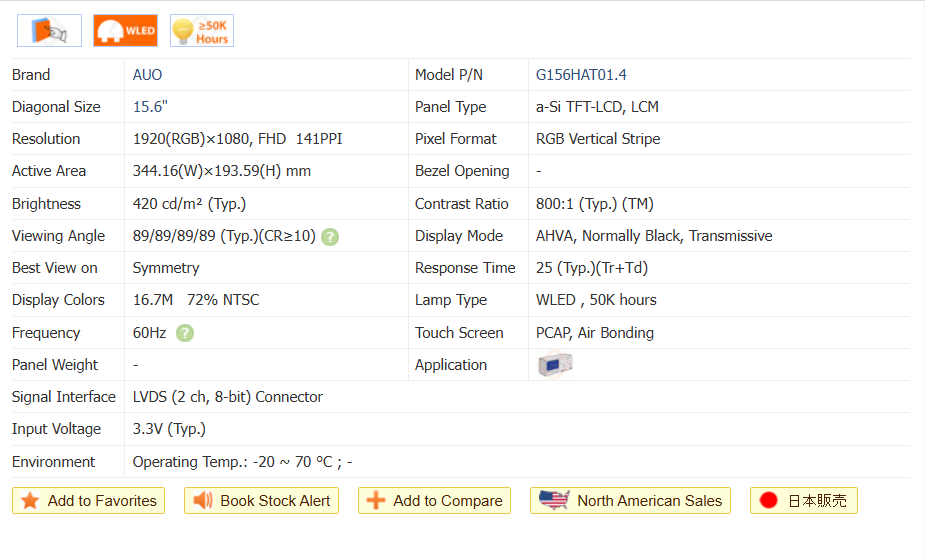Click the model number G156HAT01.4

[x=581, y=75]
